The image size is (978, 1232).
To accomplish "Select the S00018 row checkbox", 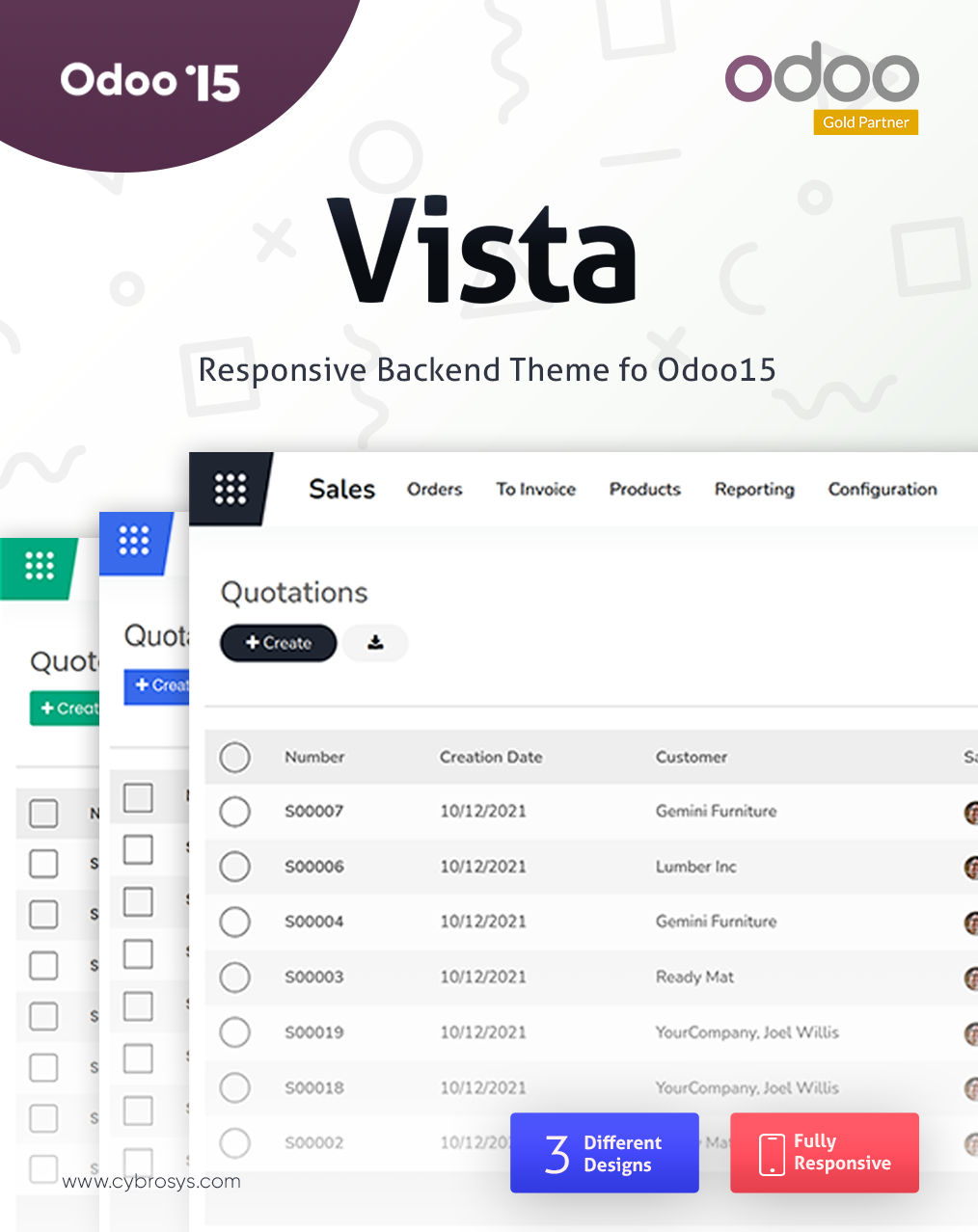I will click(x=234, y=1087).
